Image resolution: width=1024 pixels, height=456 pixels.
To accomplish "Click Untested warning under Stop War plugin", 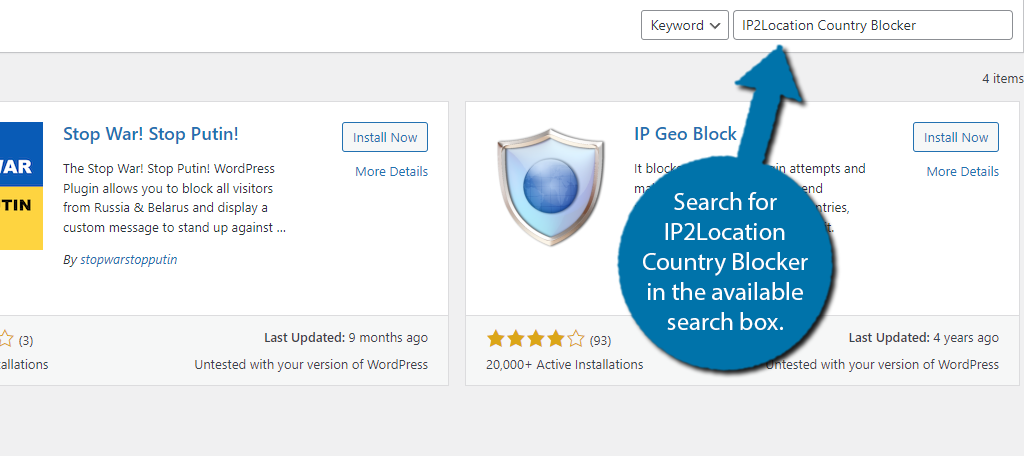I will click(311, 365).
